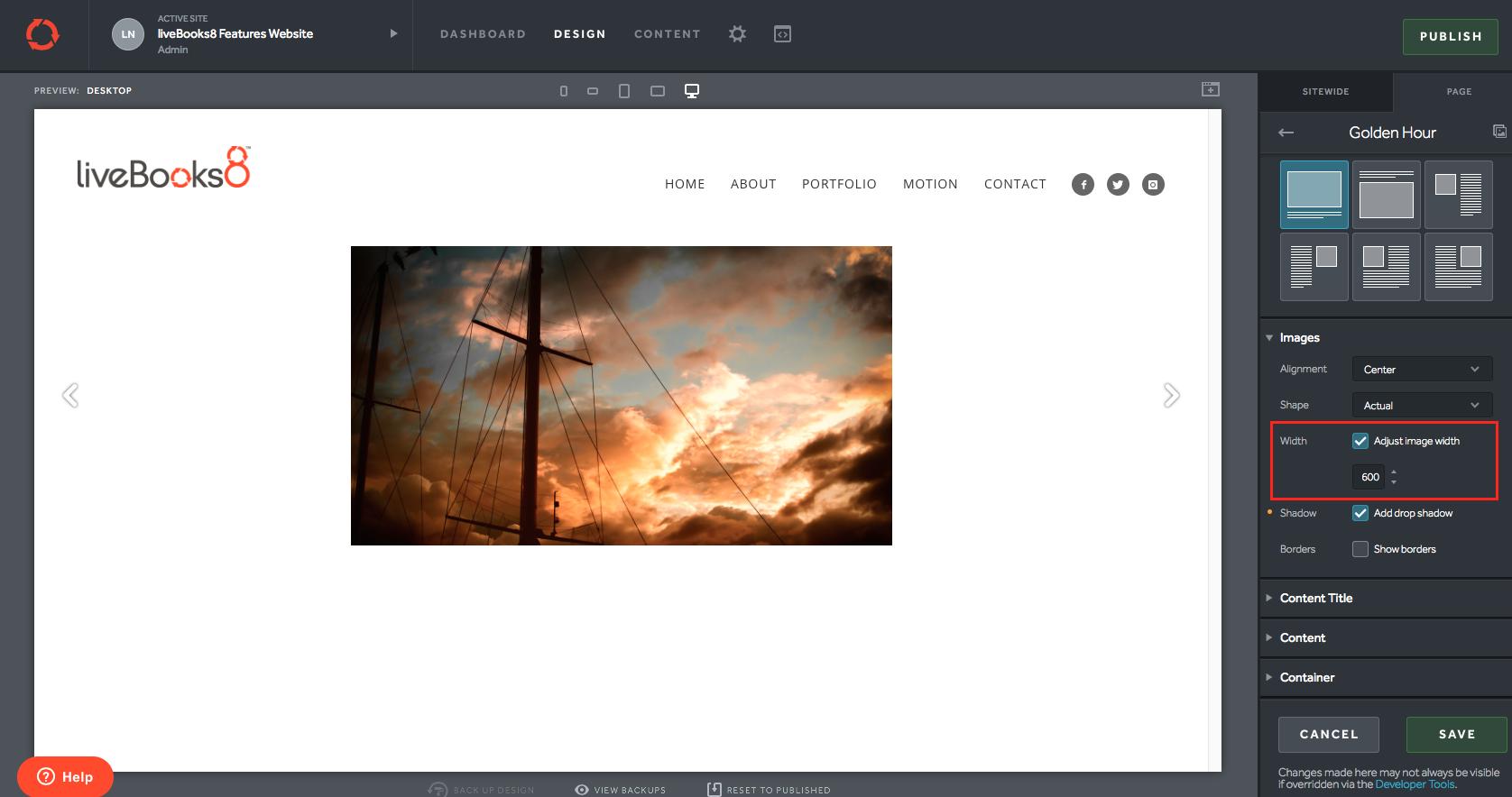The image size is (1512, 797).
Task: Switch preview to desktop monitor icon
Action: 692,91
